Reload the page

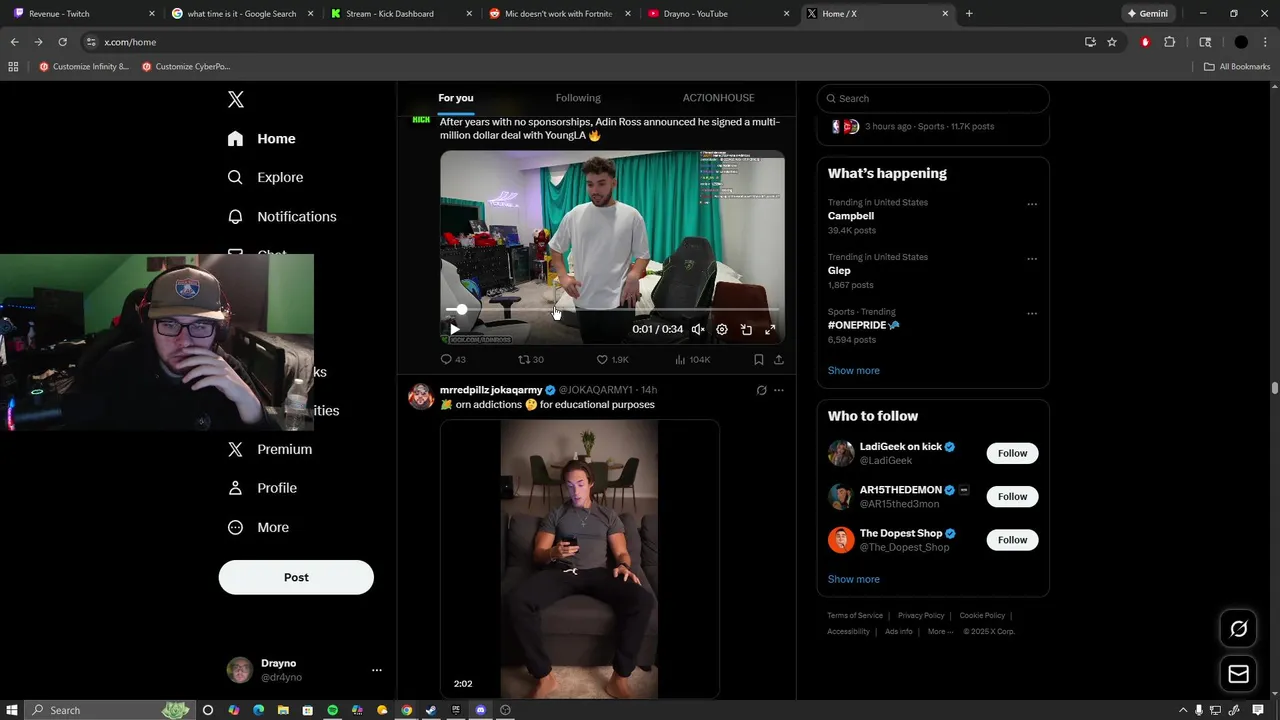click(62, 42)
